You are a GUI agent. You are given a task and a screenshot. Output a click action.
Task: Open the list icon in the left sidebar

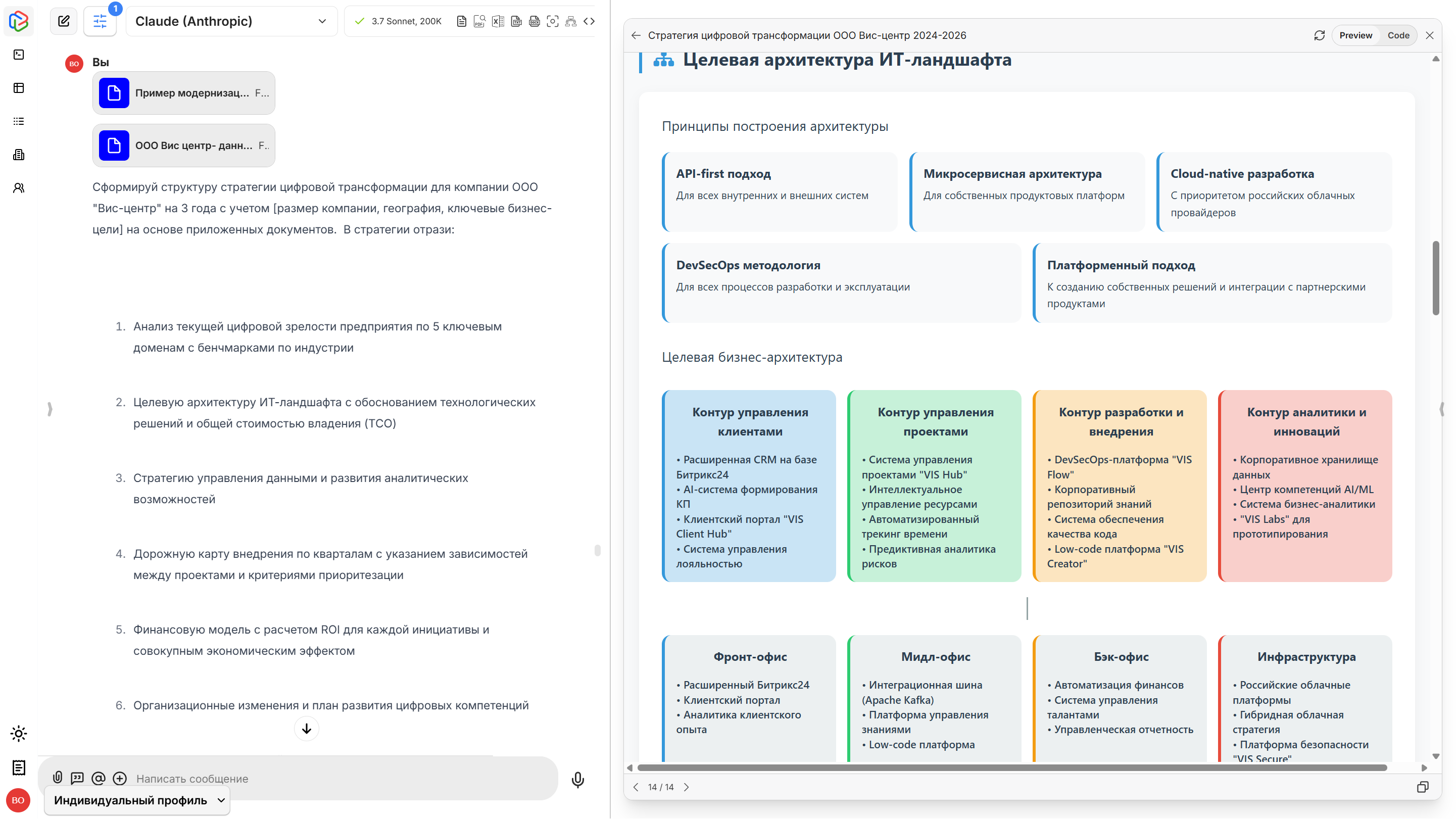point(19,121)
